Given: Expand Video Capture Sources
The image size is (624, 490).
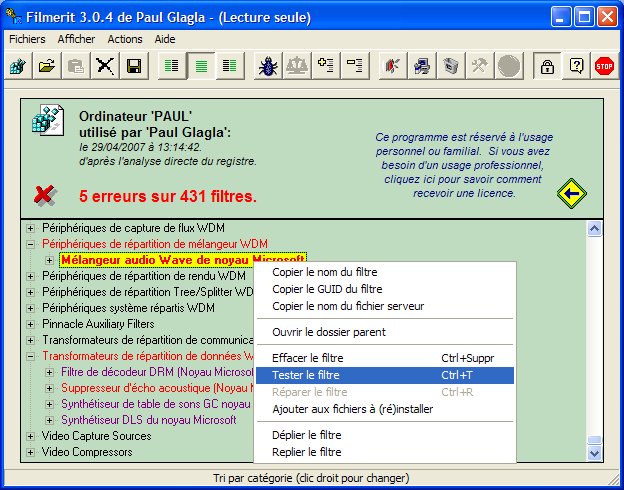Looking at the screenshot, I should tap(30, 436).
